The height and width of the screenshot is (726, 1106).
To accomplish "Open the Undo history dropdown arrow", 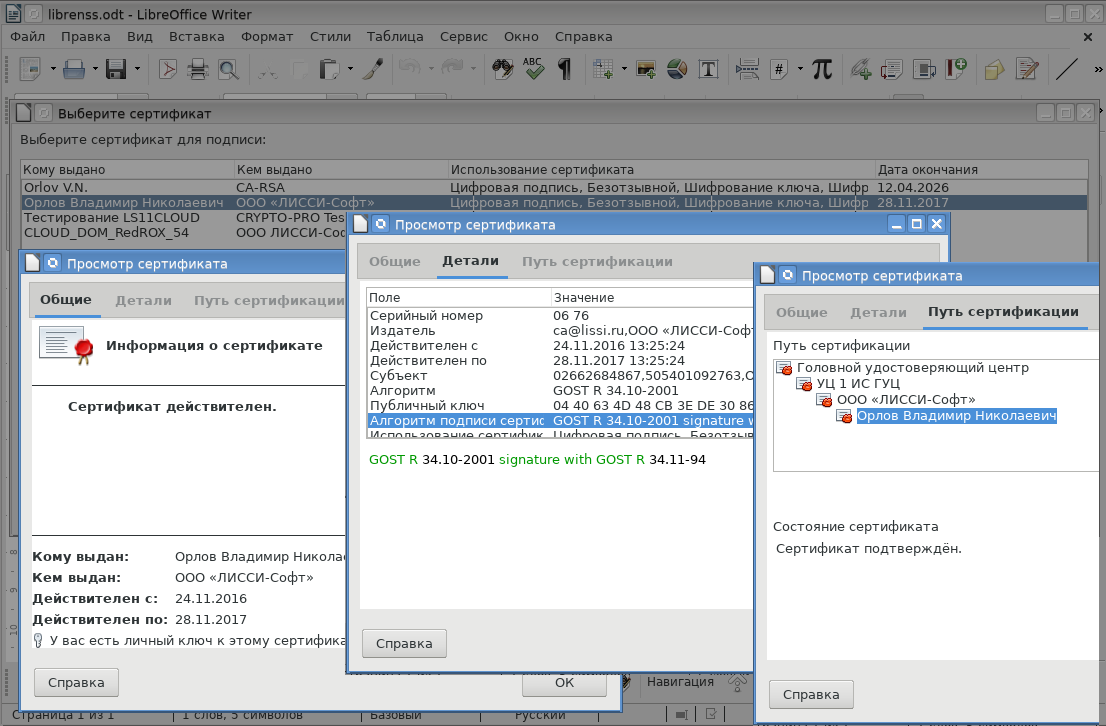I will tap(430, 69).
